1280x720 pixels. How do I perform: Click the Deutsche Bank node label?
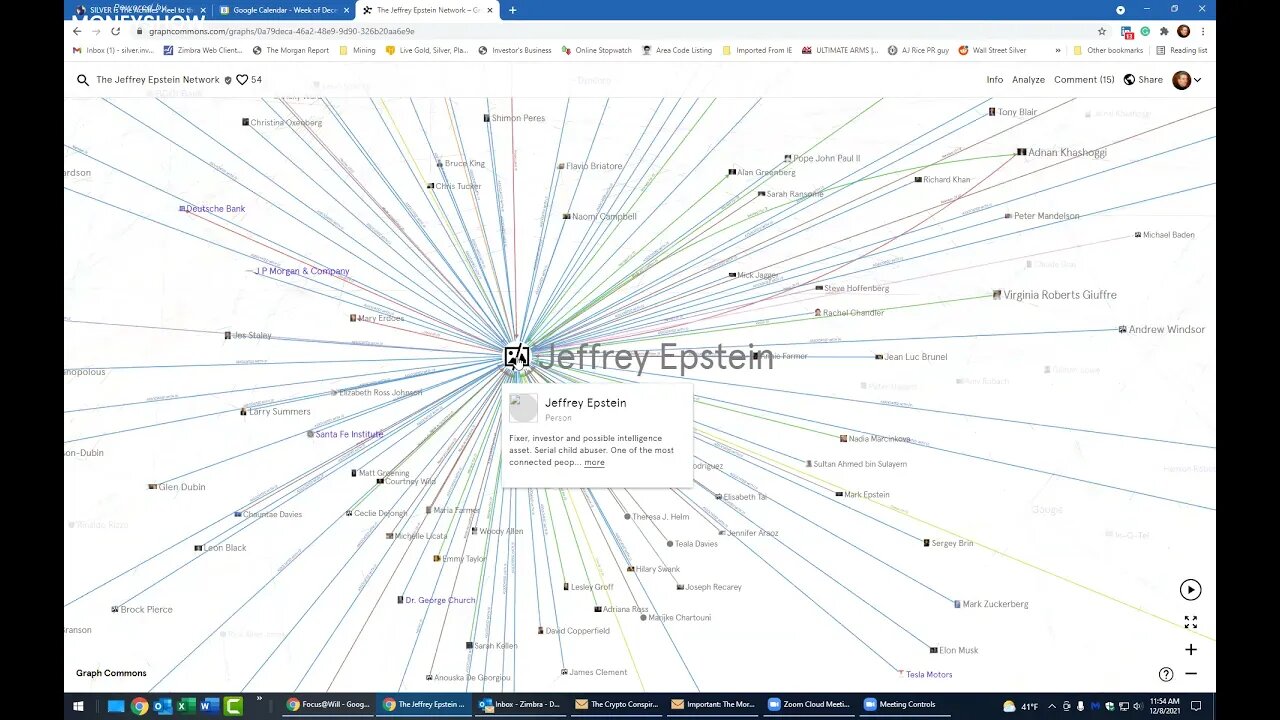click(215, 209)
